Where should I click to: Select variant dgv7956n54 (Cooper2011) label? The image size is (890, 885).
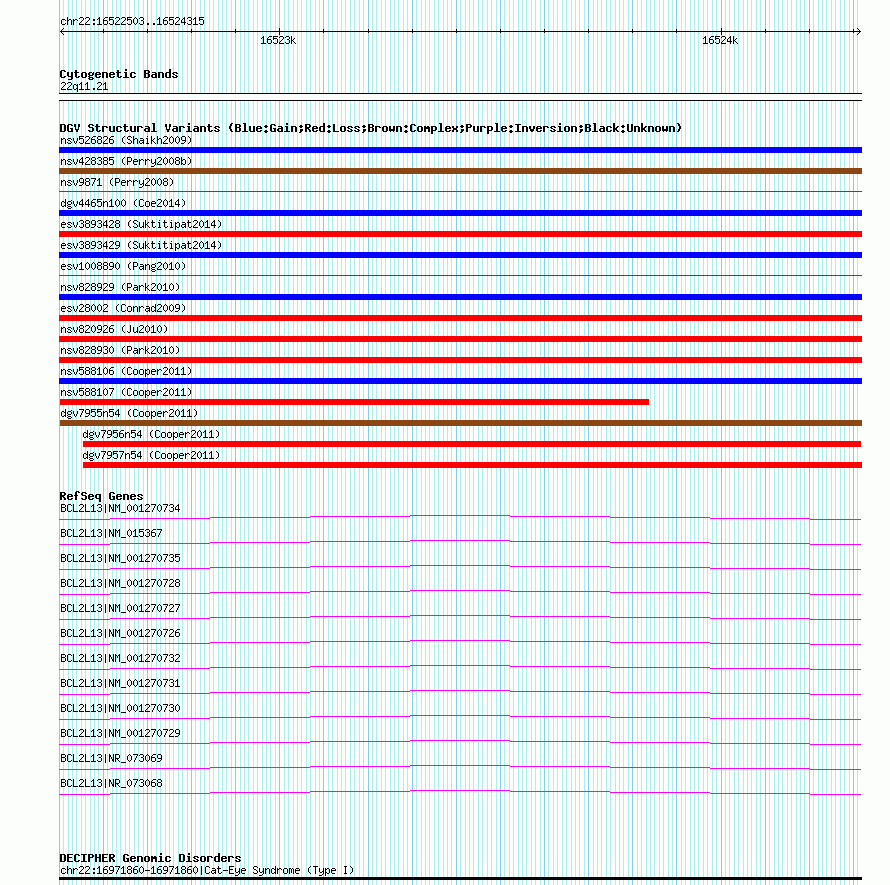click(x=151, y=434)
